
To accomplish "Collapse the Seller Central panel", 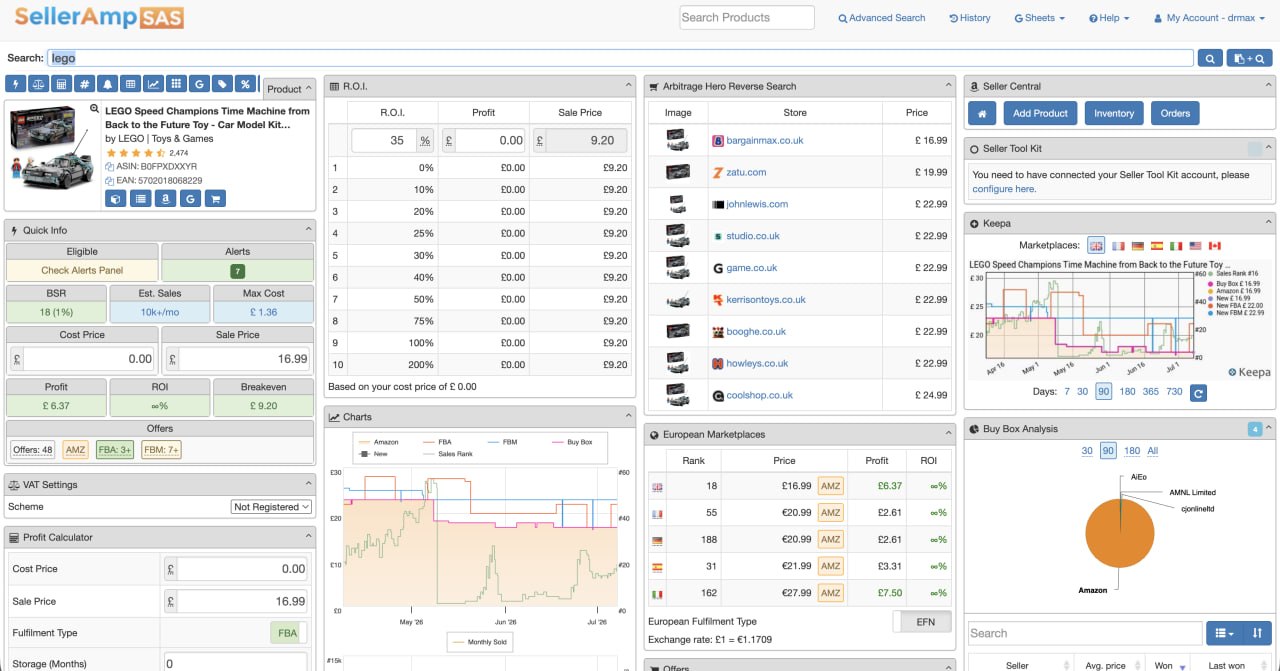I will point(1268,86).
